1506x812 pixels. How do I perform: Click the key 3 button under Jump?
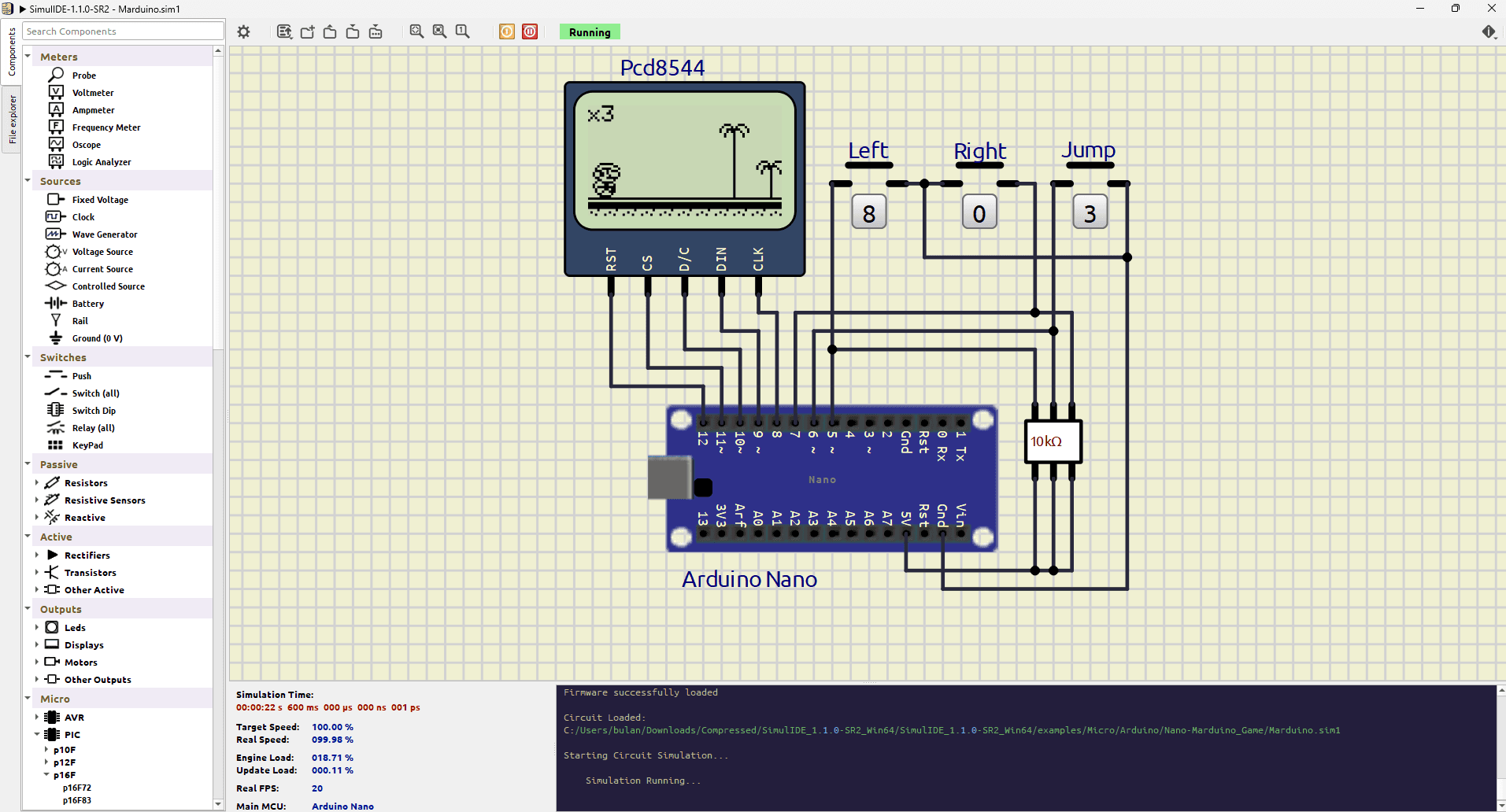point(1090,213)
